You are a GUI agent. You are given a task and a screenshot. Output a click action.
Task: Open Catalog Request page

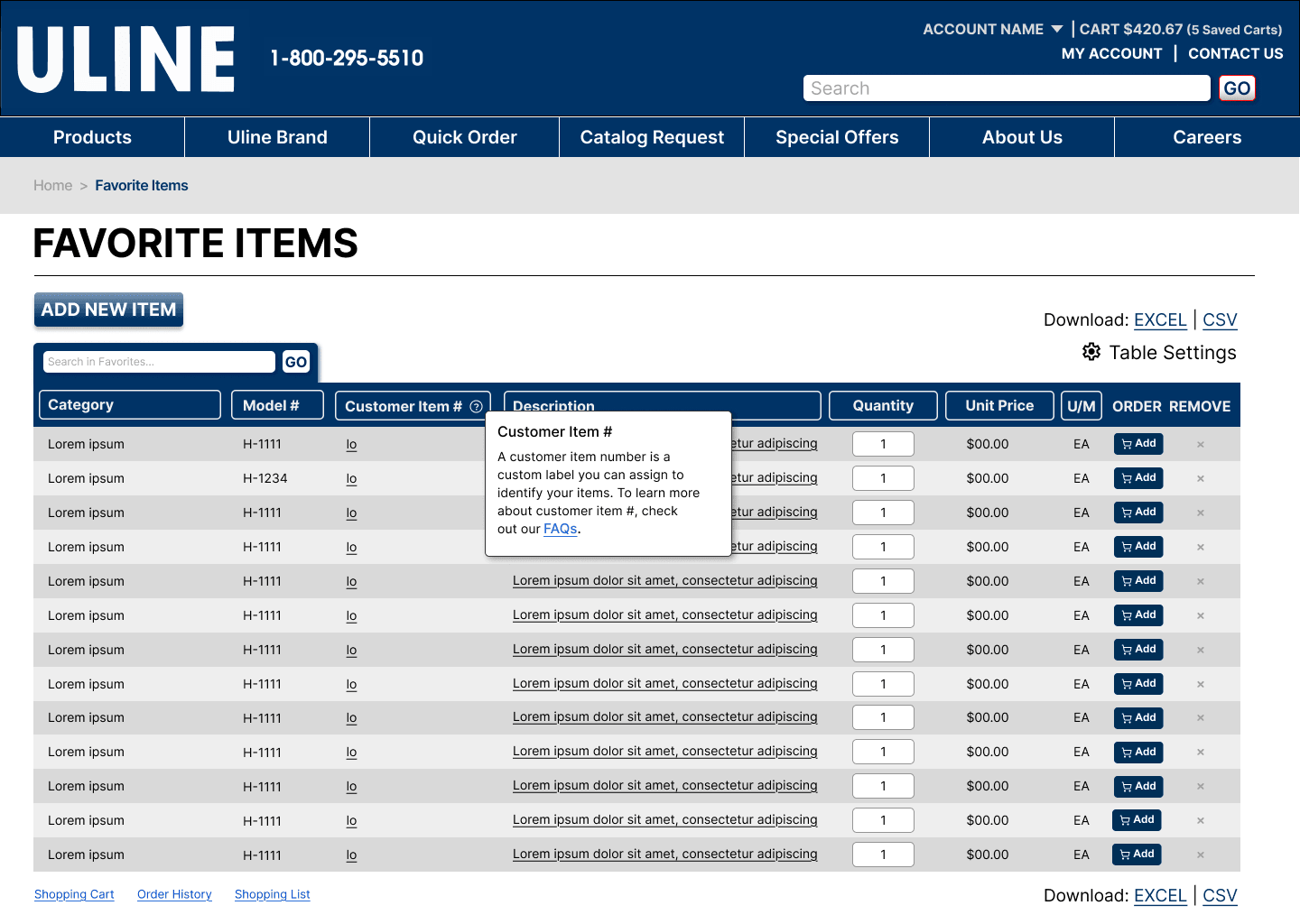pos(652,137)
